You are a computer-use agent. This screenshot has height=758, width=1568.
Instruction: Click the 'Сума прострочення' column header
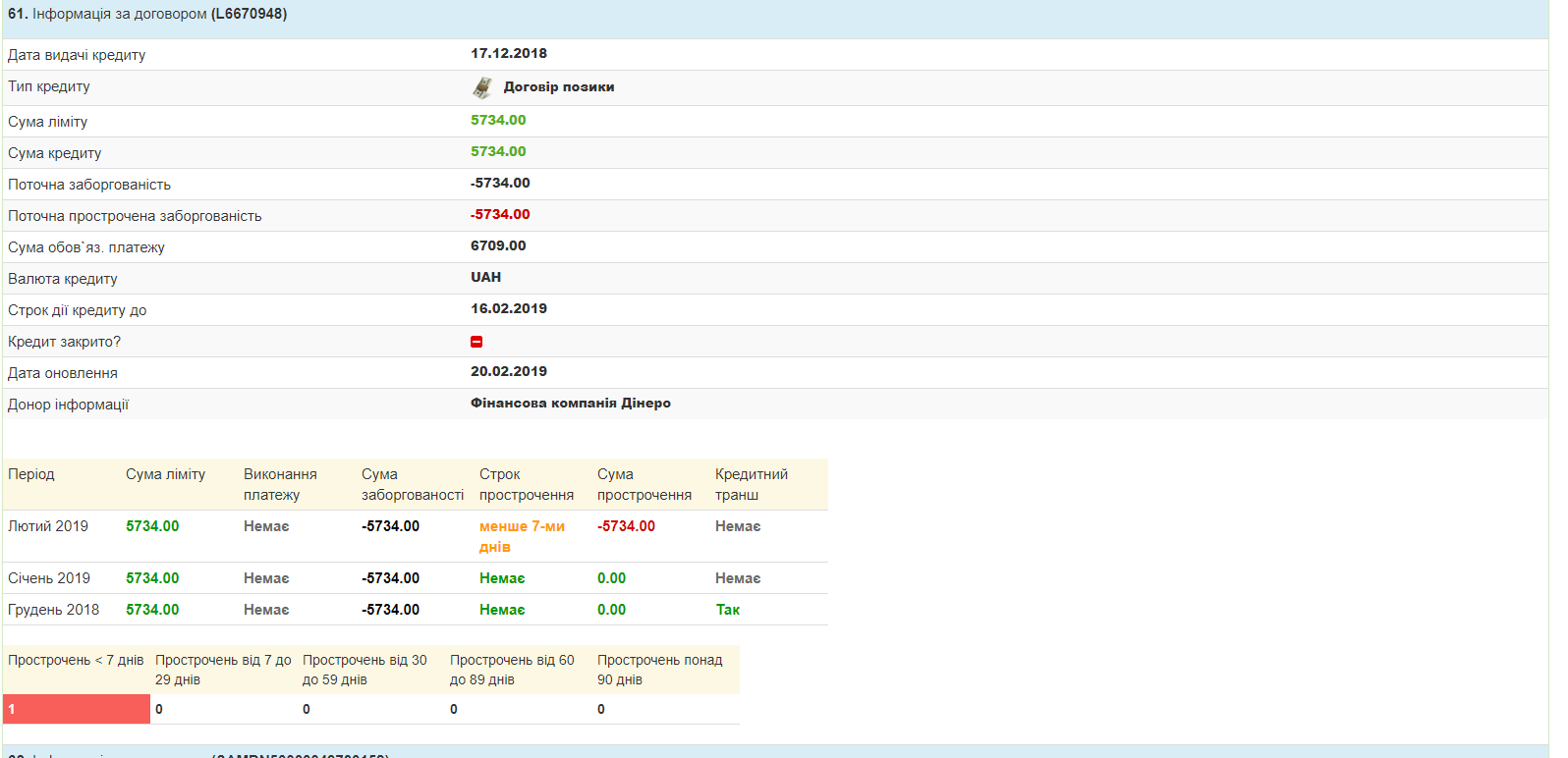[x=644, y=485]
